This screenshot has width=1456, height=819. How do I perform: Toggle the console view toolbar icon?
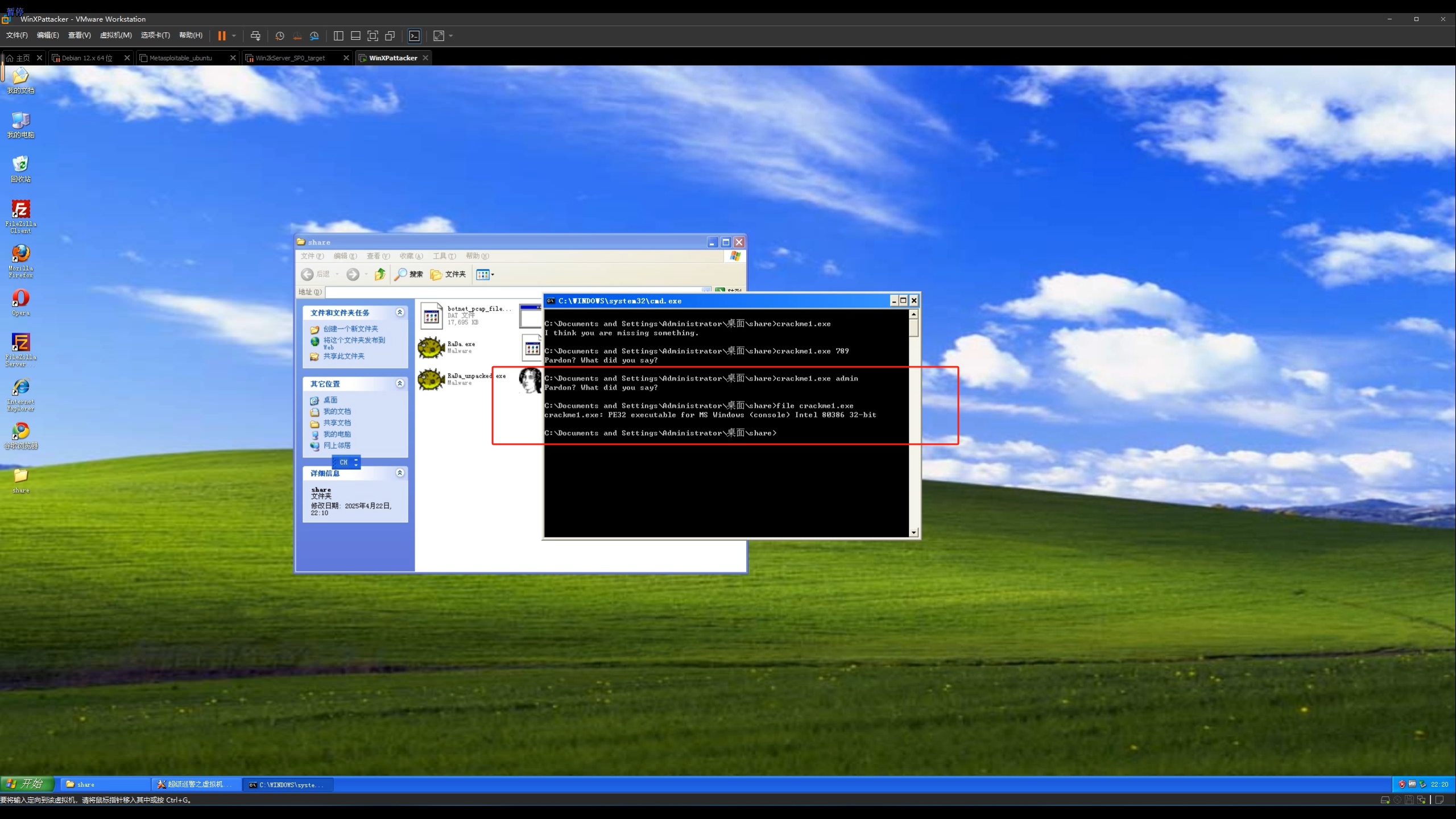point(415,36)
